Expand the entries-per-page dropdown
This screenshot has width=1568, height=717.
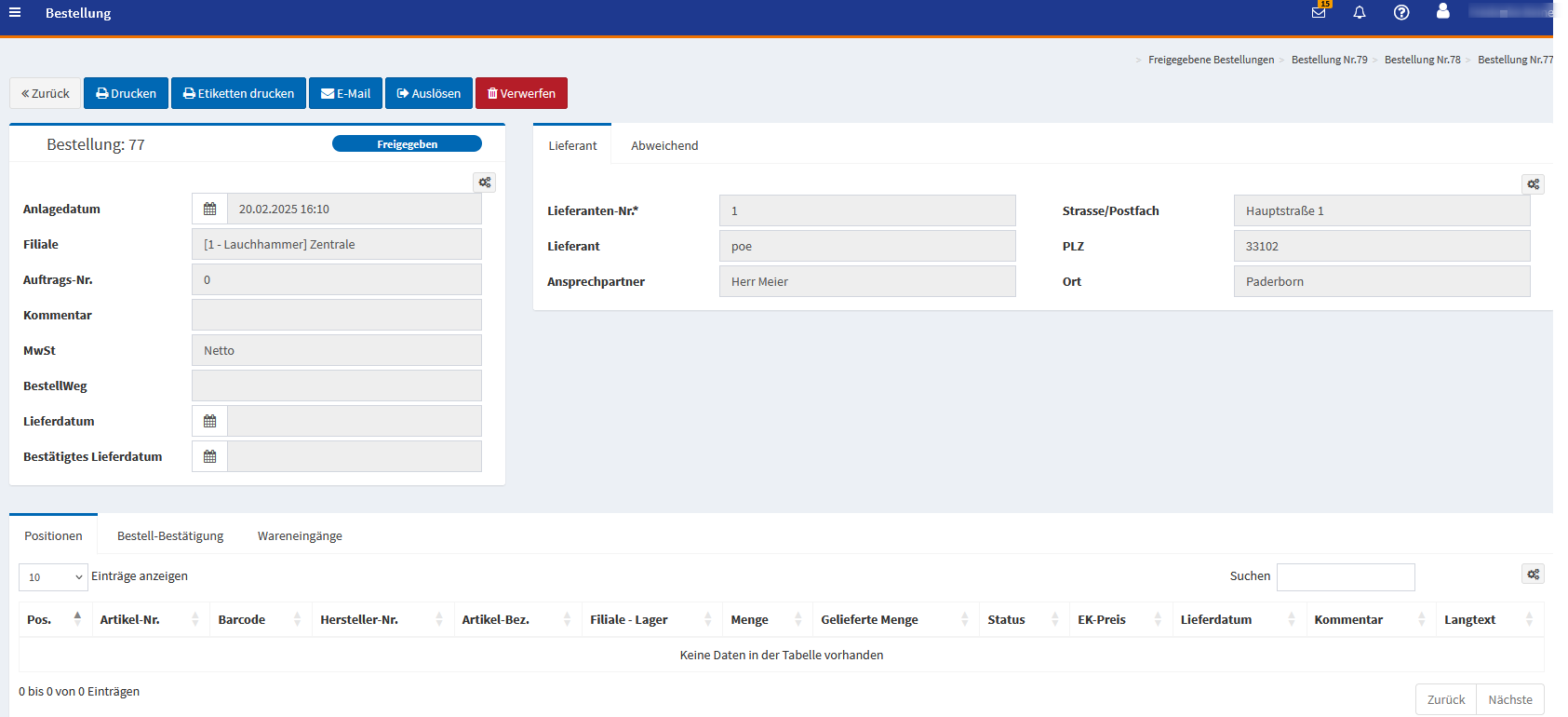tap(53, 577)
